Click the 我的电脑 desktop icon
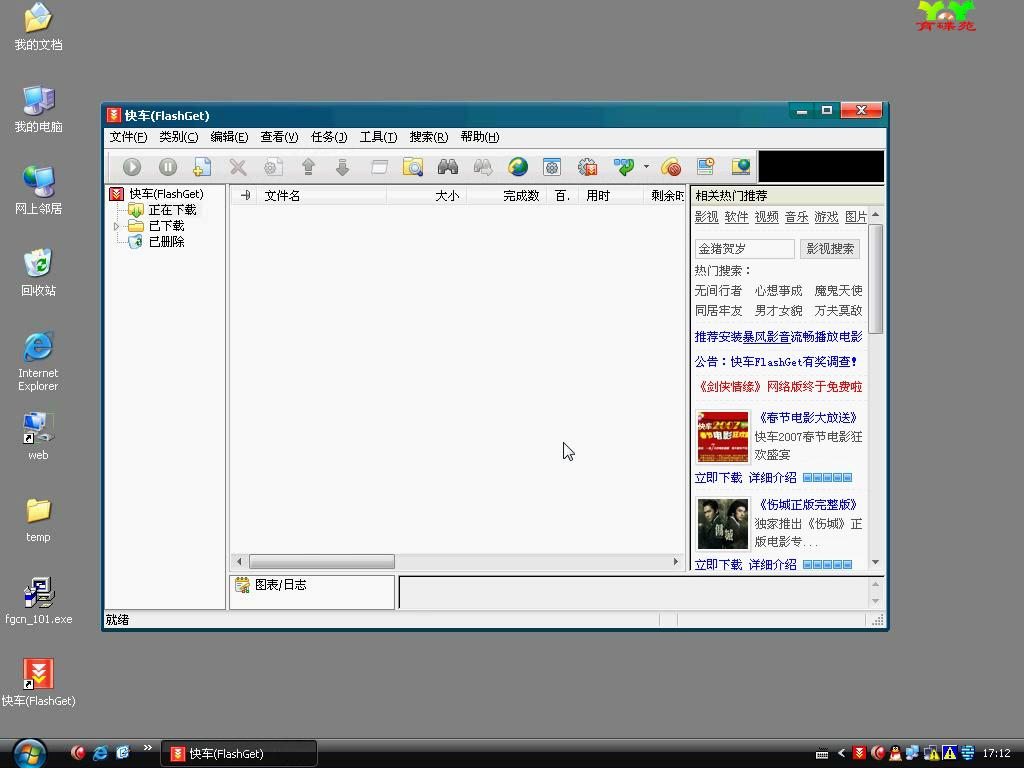 (39, 110)
